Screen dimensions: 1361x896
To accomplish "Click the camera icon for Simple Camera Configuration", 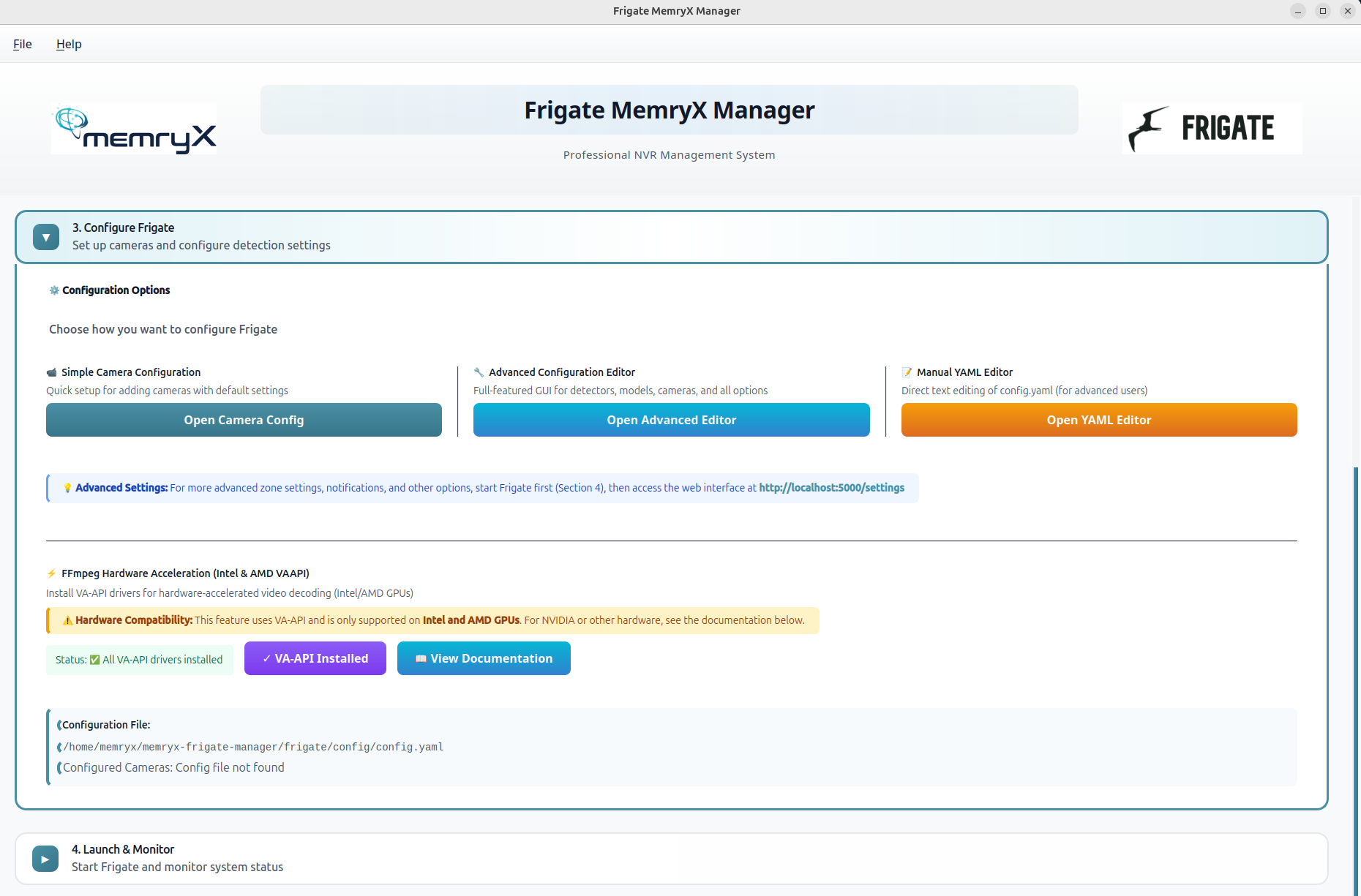I will pyautogui.click(x=51, y=372).
